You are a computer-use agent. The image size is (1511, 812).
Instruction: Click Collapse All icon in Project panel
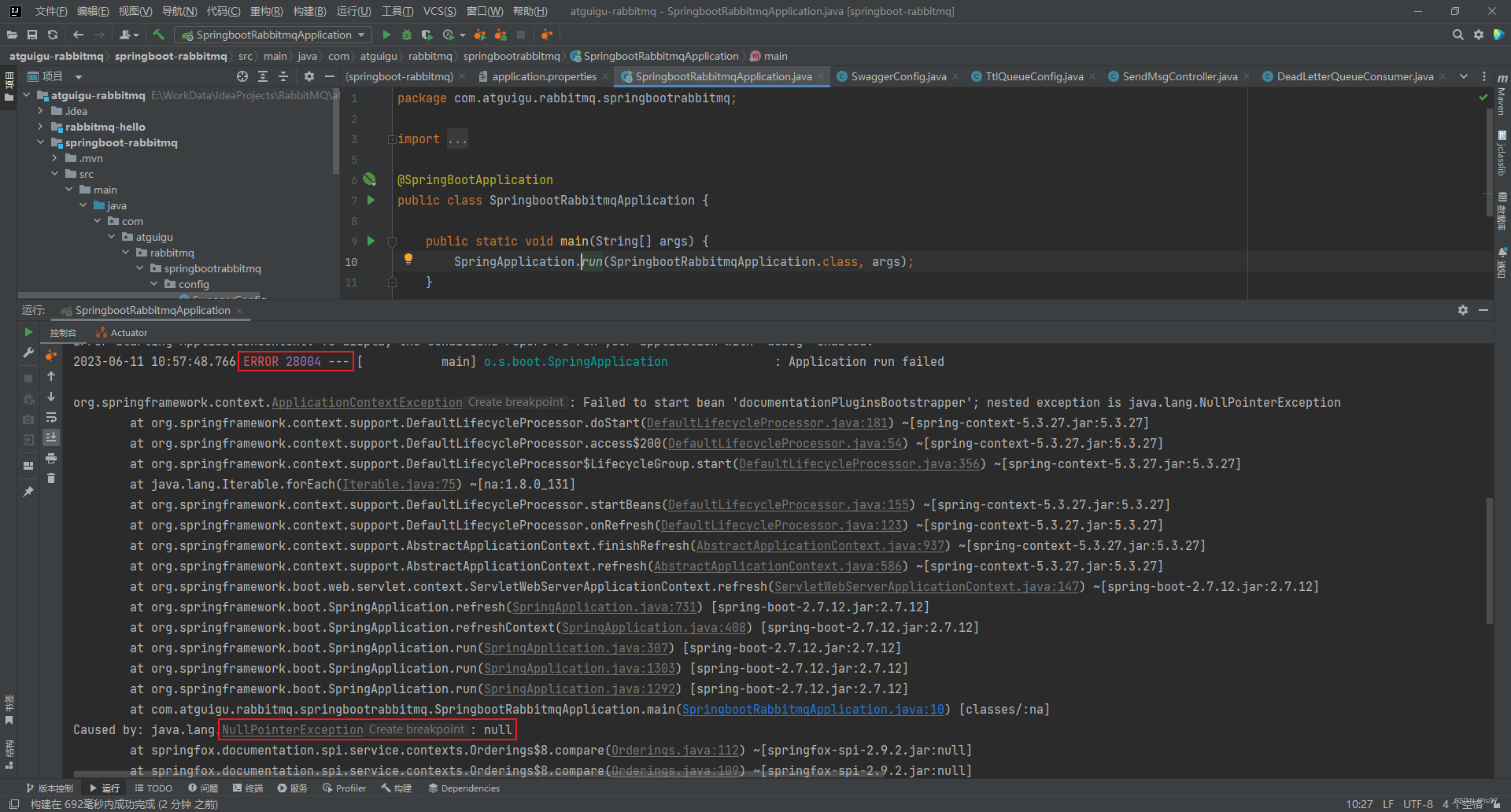tap(283, 76)
